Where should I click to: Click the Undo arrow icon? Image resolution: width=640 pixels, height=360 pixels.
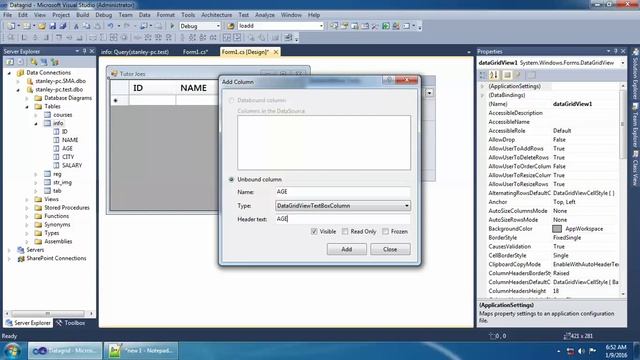pos(110,26)
